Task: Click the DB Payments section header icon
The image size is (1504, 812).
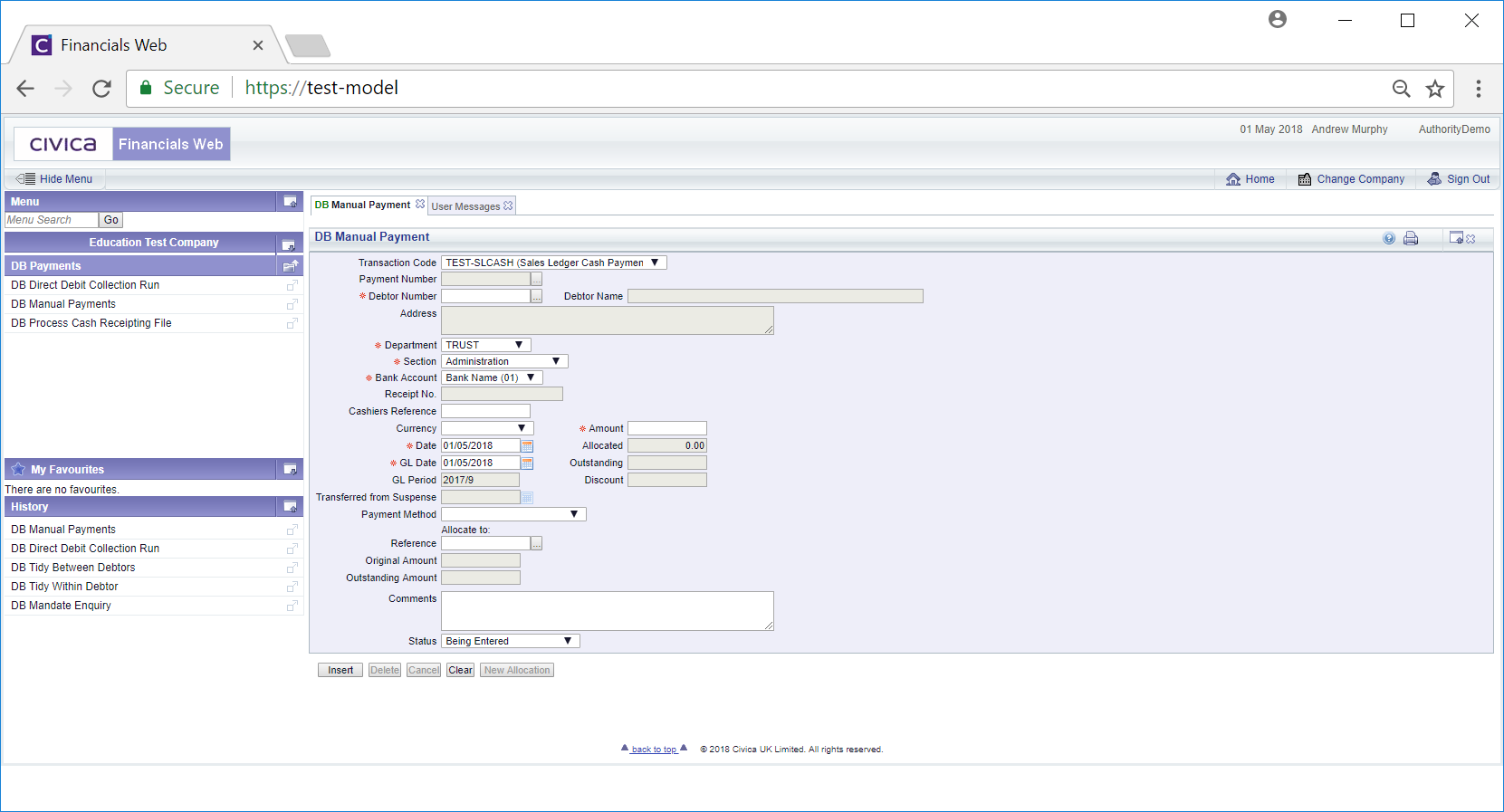Action: tap(290, 266)
